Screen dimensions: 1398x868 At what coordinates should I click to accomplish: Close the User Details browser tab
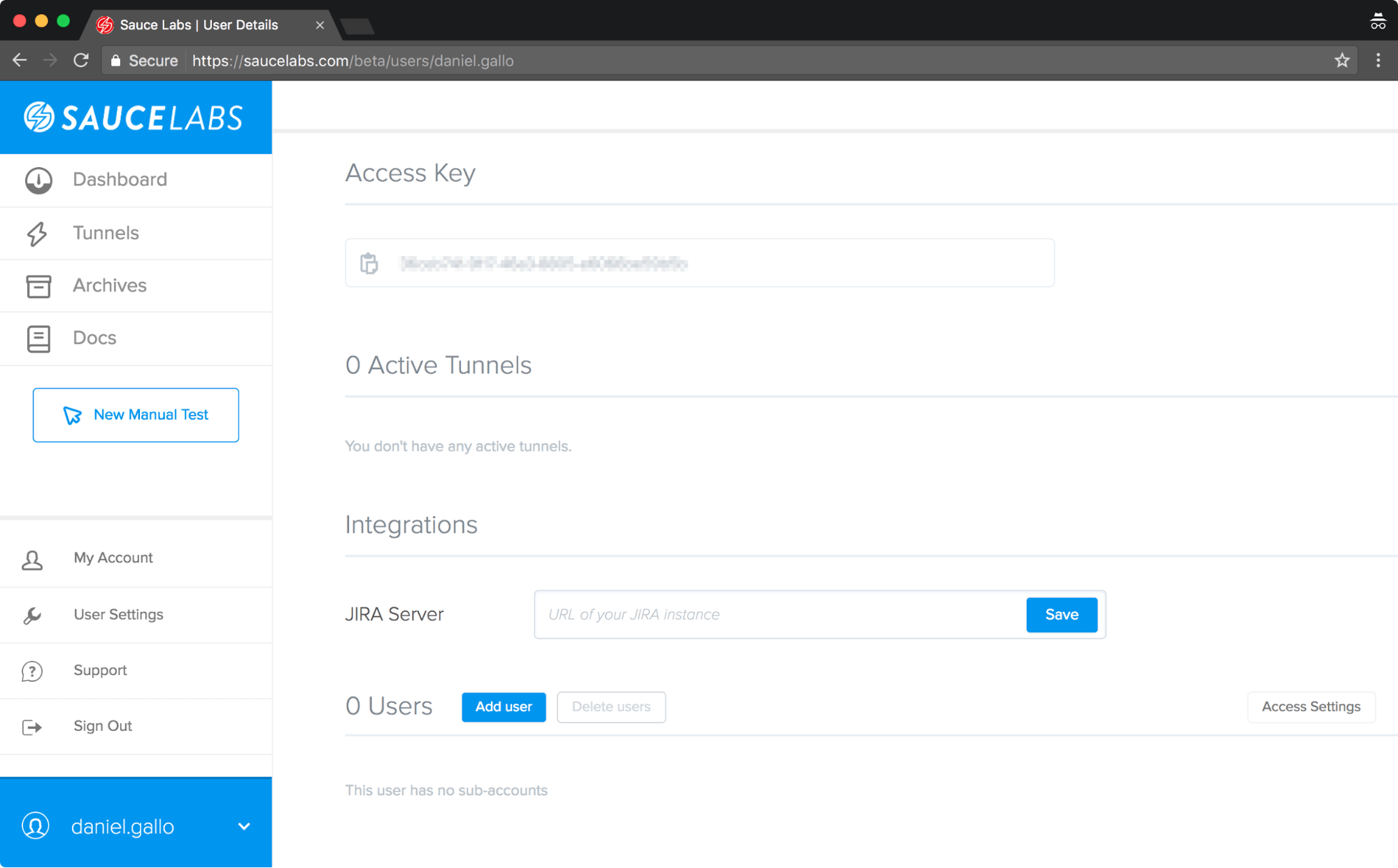pyautogui.click(x=320, y=25)
